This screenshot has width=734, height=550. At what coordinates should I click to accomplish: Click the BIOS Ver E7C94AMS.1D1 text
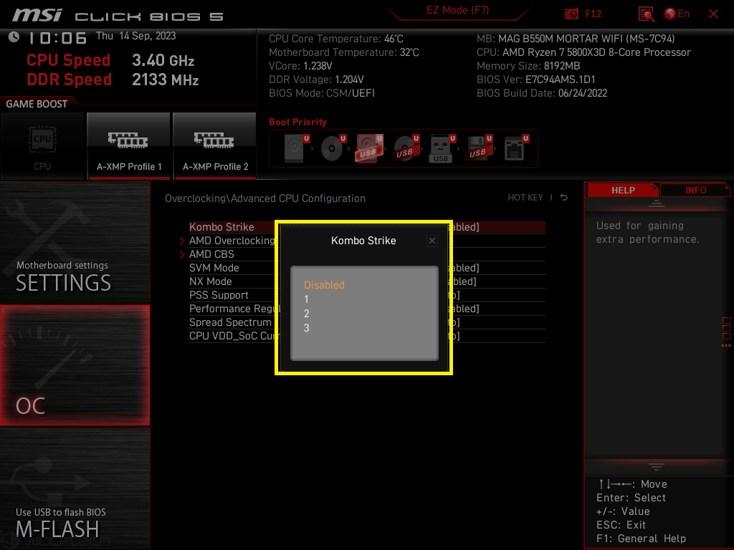click(536, 80)
